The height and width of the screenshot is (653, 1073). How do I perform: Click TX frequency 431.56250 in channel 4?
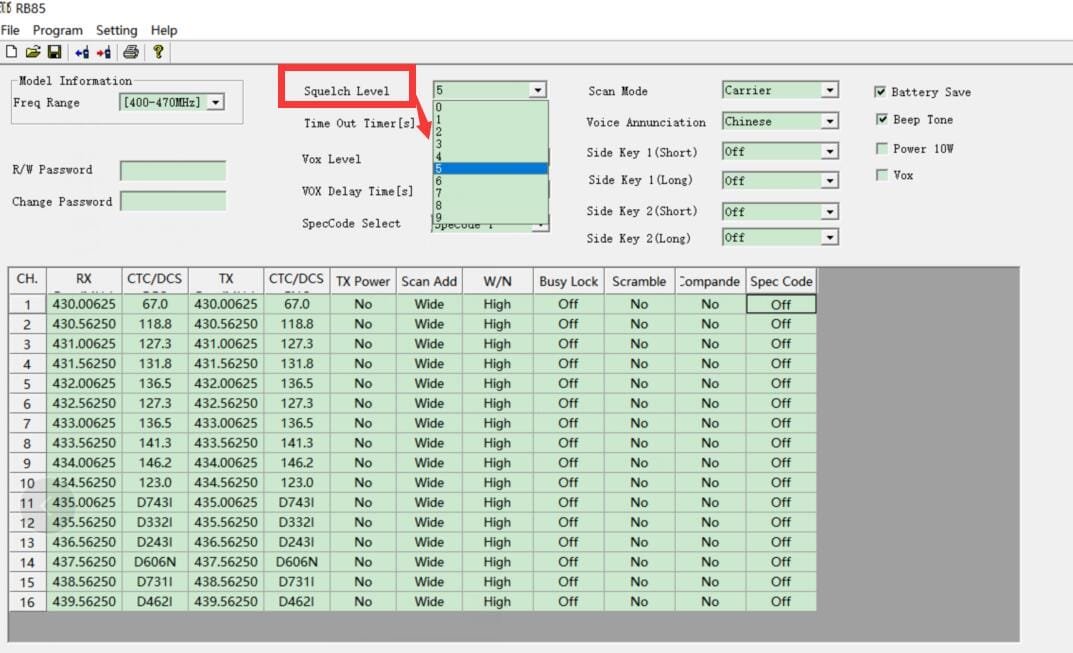[x=226, y=363]
